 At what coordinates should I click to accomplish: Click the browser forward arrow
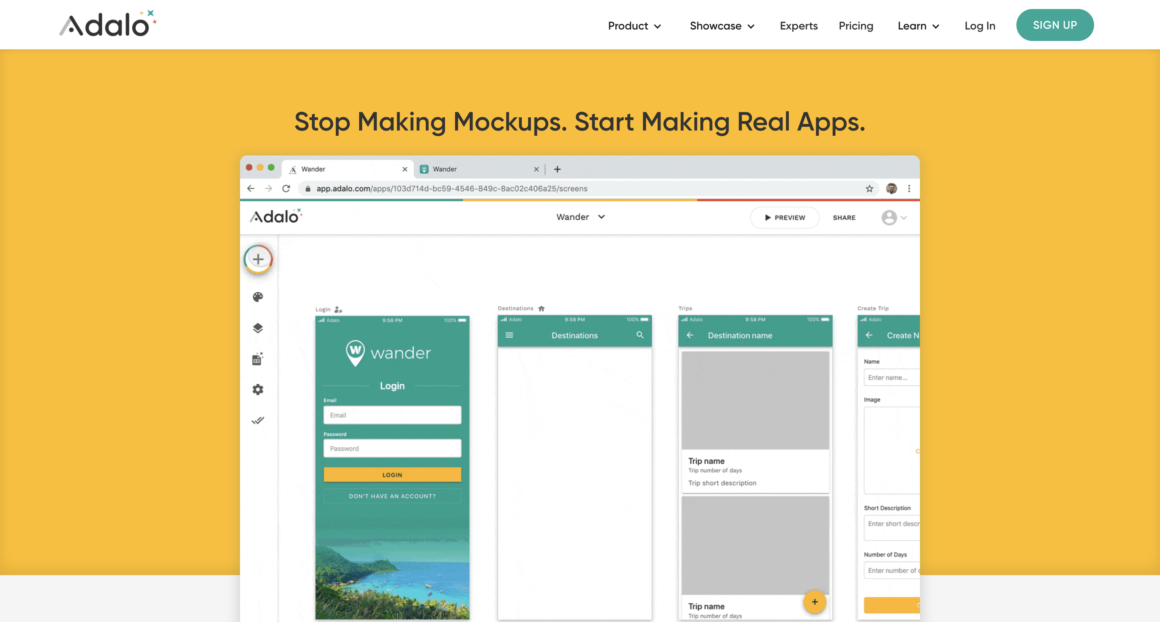point(269,189)
